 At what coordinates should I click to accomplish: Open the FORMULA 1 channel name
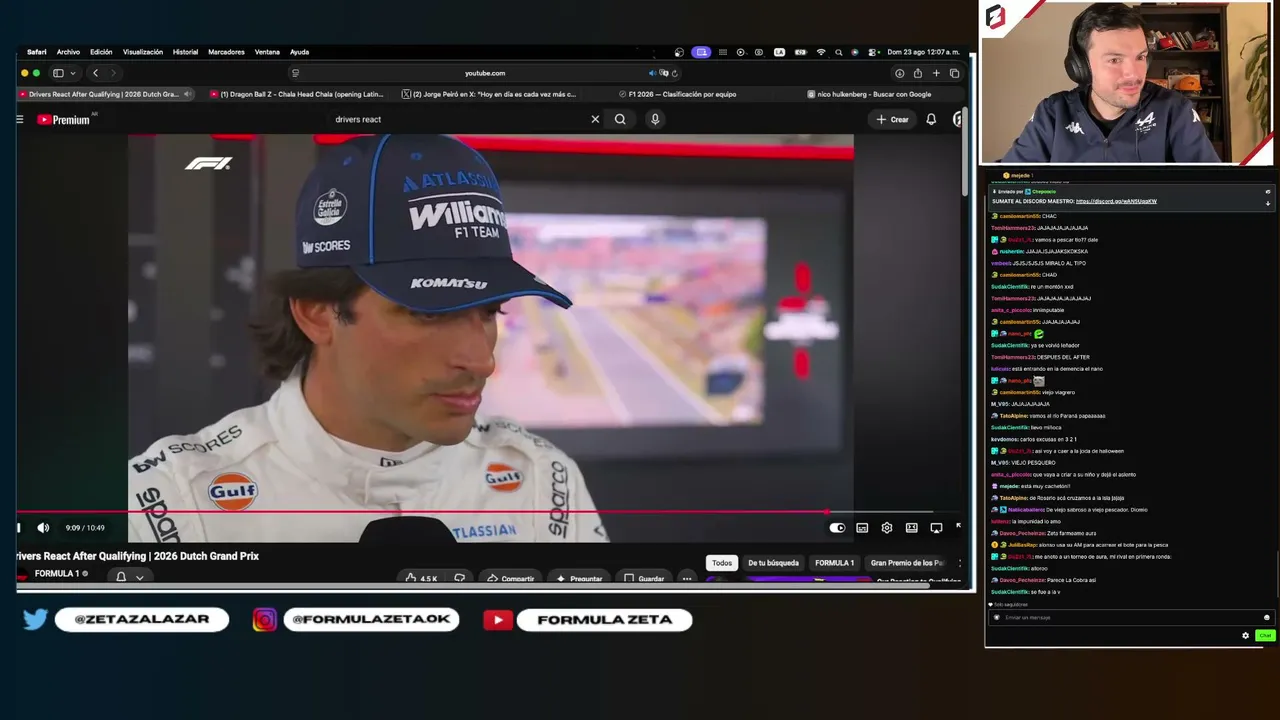(57, 574)
